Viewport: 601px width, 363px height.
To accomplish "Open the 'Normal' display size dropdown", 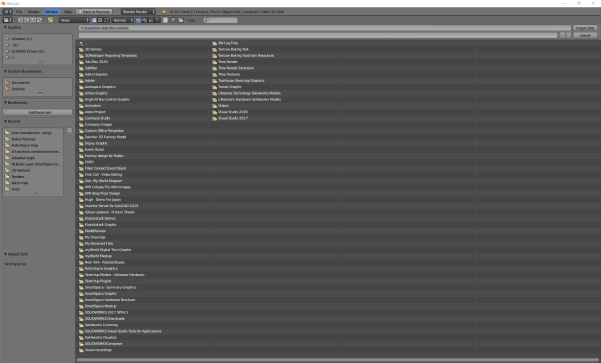I will (x=123, y=20).
